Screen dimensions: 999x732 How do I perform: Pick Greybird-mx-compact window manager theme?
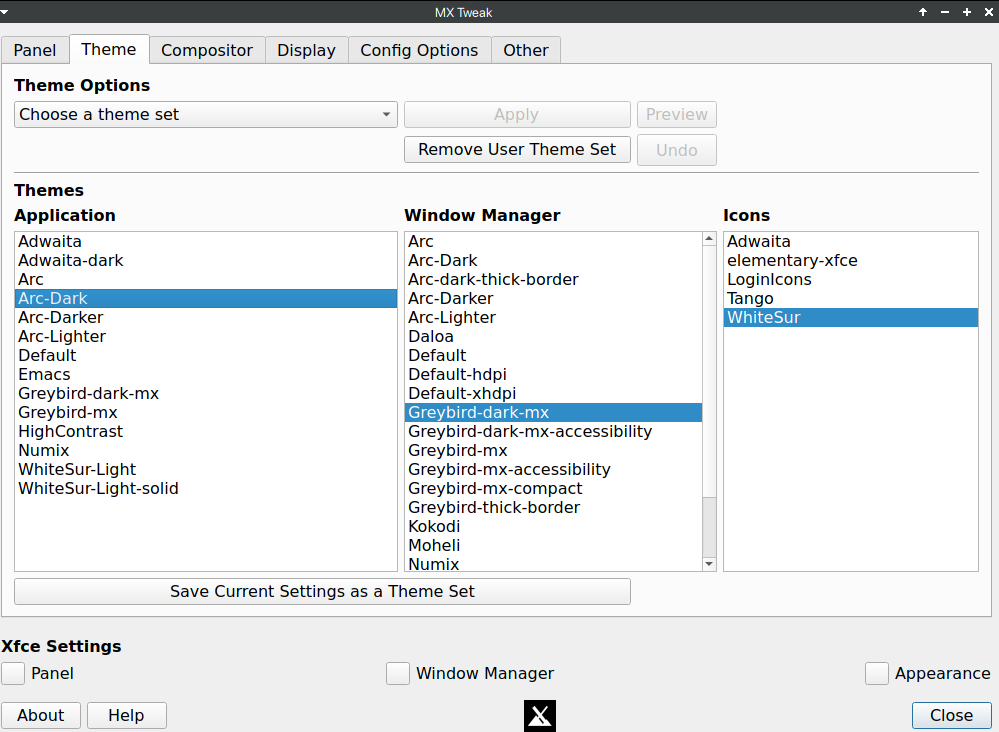554,489
